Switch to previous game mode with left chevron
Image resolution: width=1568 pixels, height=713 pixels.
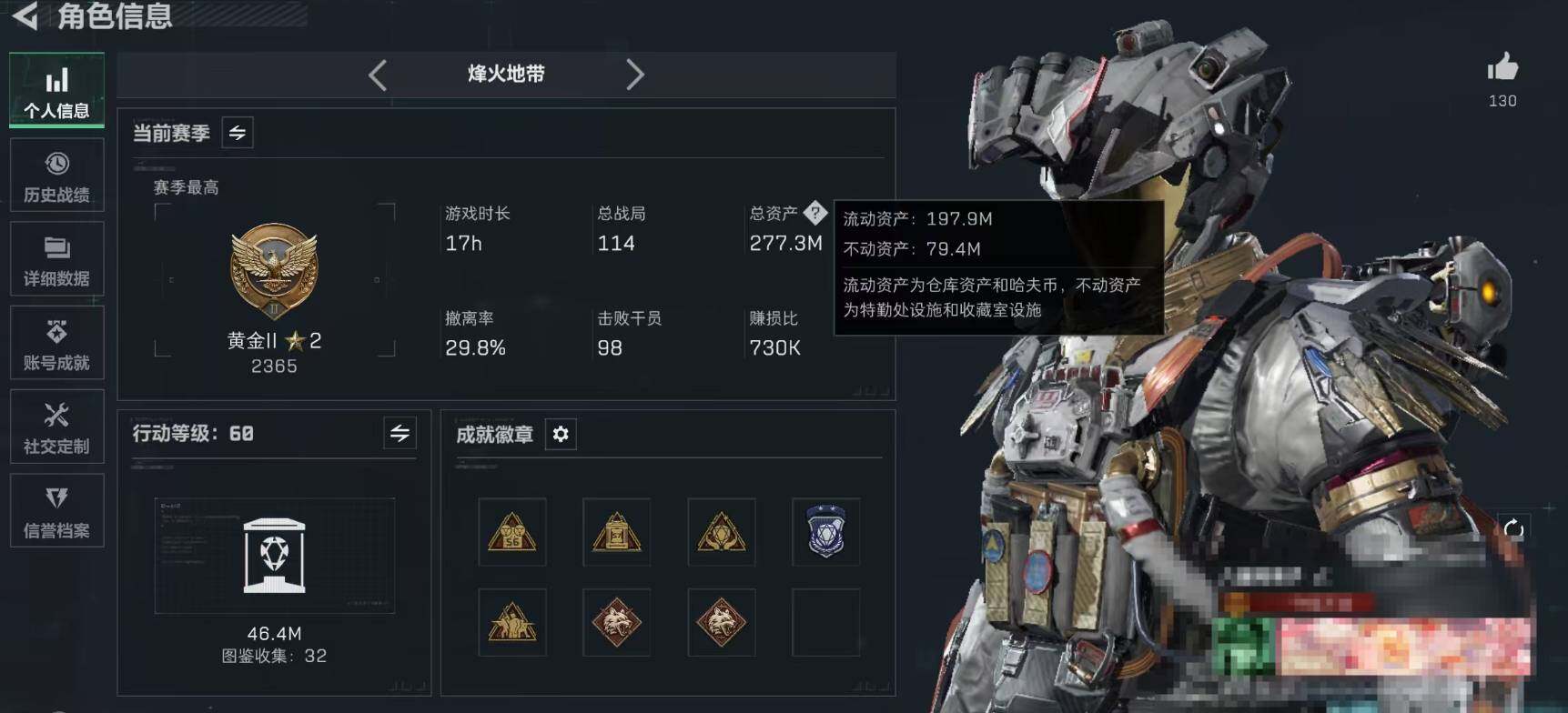point(378,75)
